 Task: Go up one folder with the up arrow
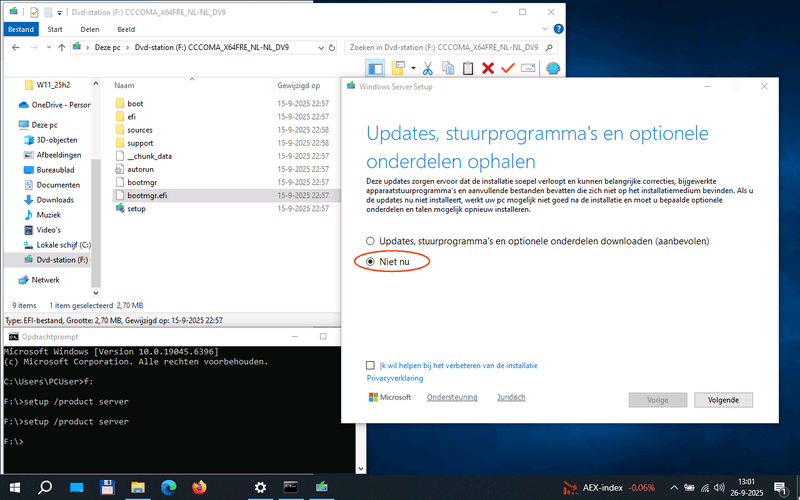click(62, 47)
